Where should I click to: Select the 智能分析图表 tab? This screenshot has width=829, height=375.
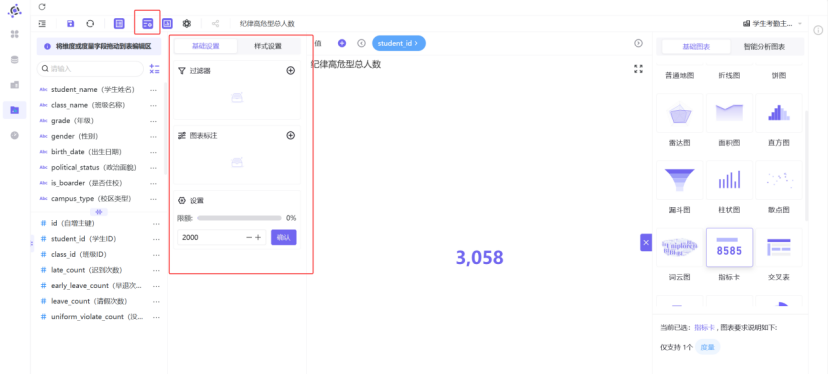[x=764, y=47]
